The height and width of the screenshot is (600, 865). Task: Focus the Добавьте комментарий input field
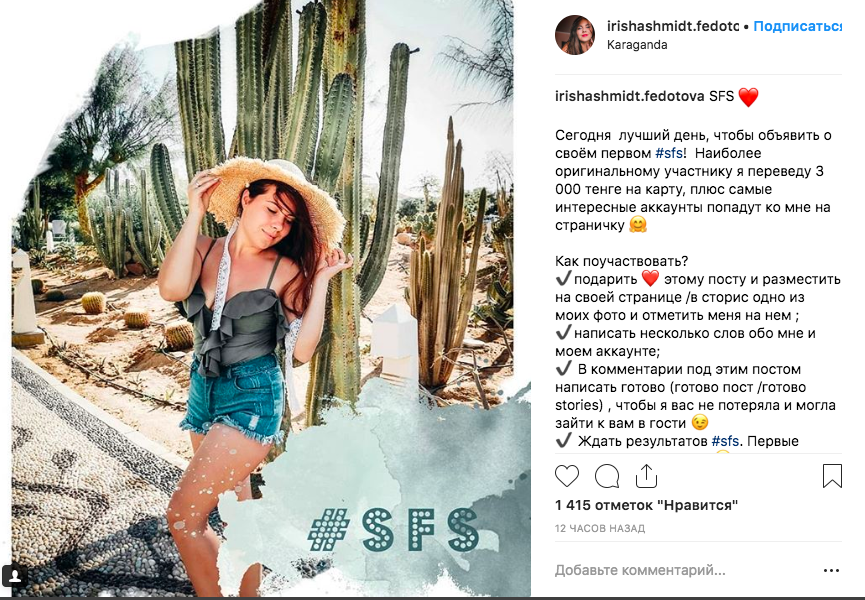tap(680, 571)
